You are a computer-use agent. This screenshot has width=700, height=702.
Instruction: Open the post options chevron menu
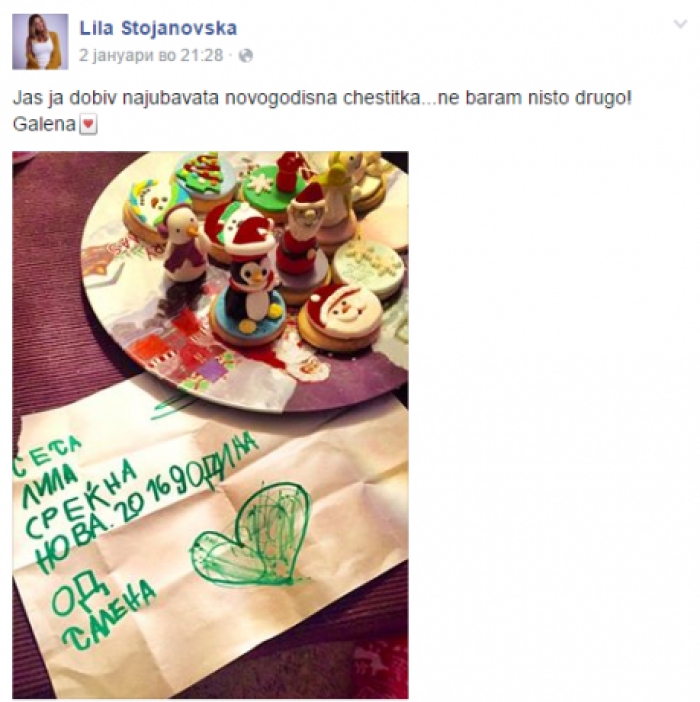(x=680, y=24)
